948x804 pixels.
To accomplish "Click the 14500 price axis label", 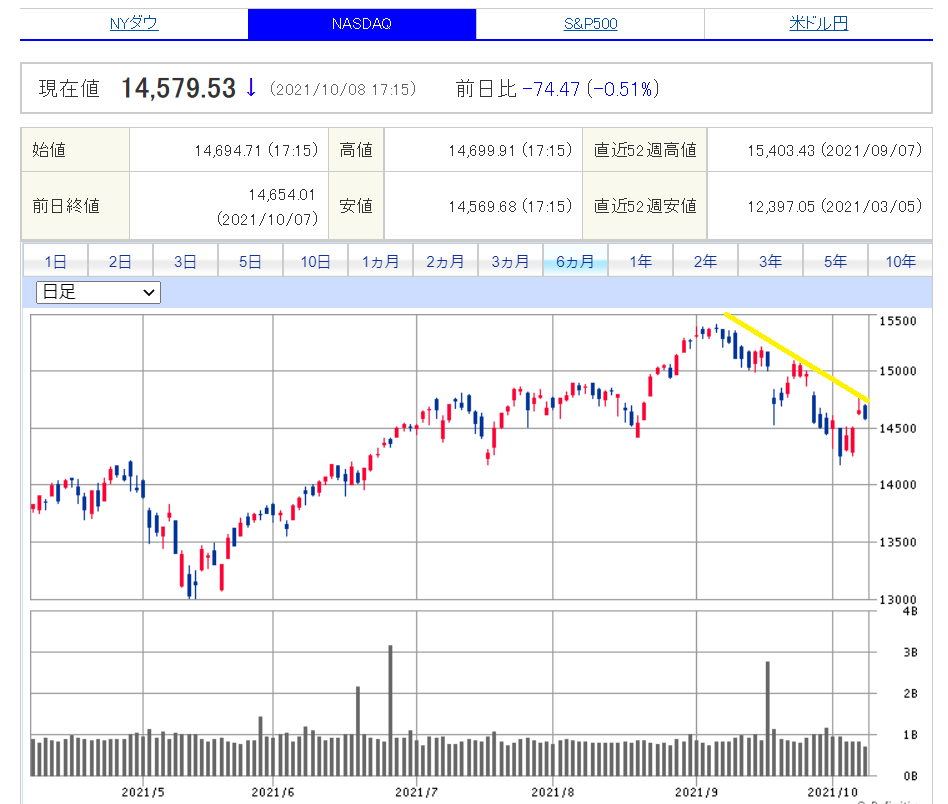I will 898,429.
